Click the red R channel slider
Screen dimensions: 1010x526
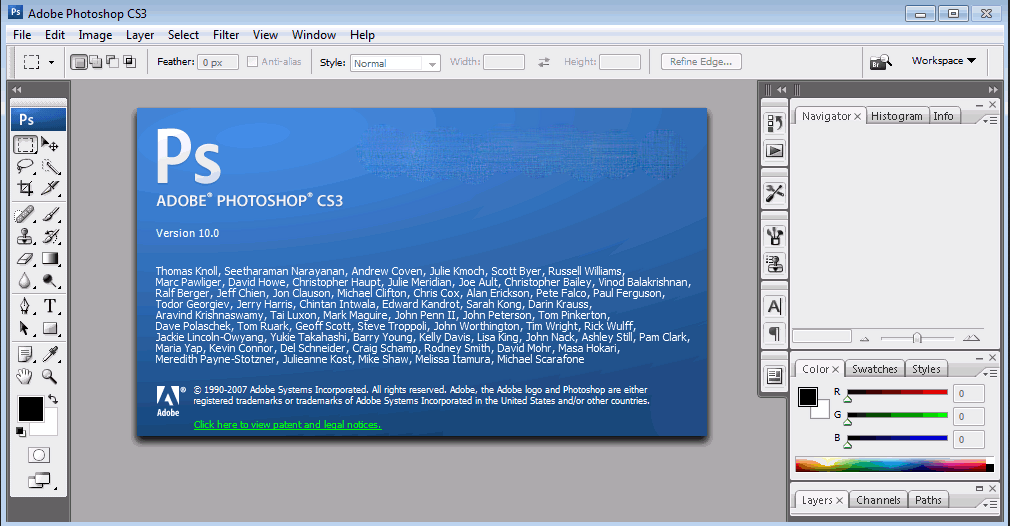point(897,392)
